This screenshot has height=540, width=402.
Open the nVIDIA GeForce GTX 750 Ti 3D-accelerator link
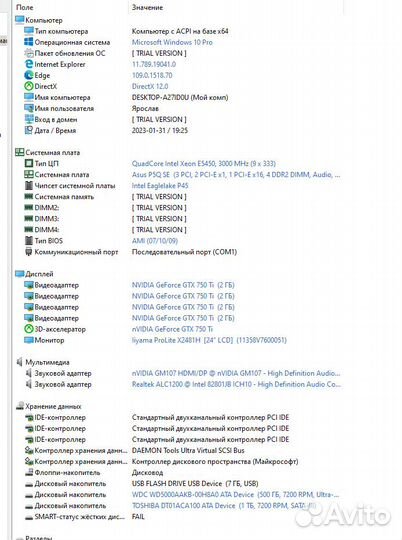[x=173, y=329]
